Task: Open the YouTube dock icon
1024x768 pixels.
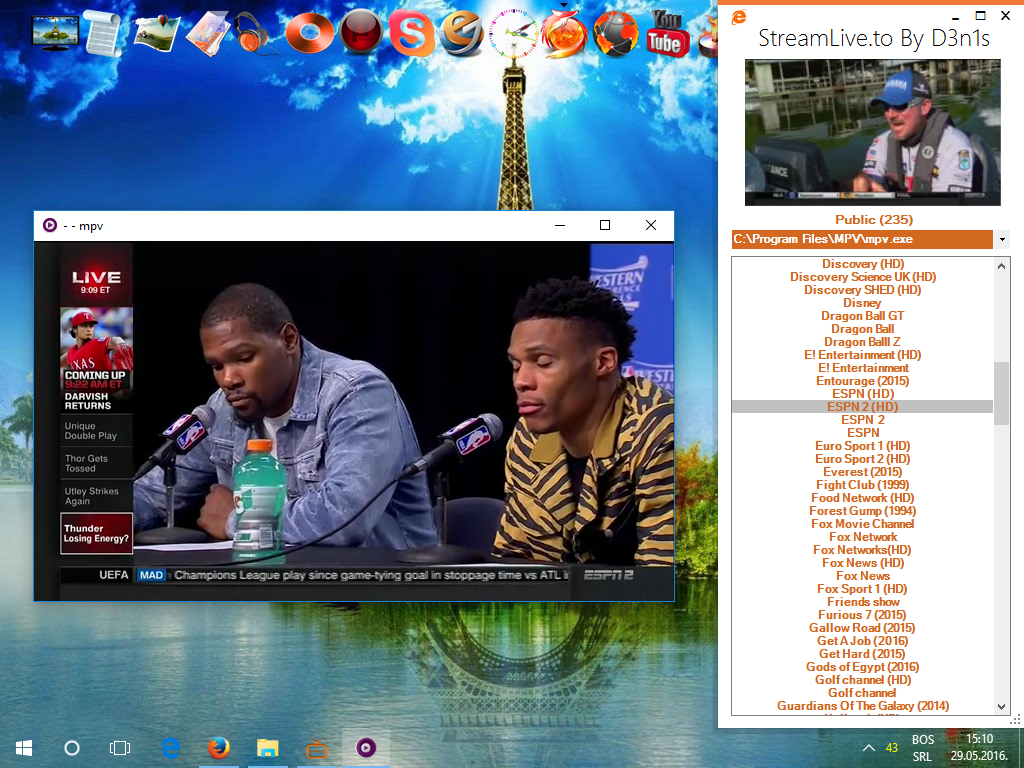Action: pyautogui.click(x=667, y=34)
